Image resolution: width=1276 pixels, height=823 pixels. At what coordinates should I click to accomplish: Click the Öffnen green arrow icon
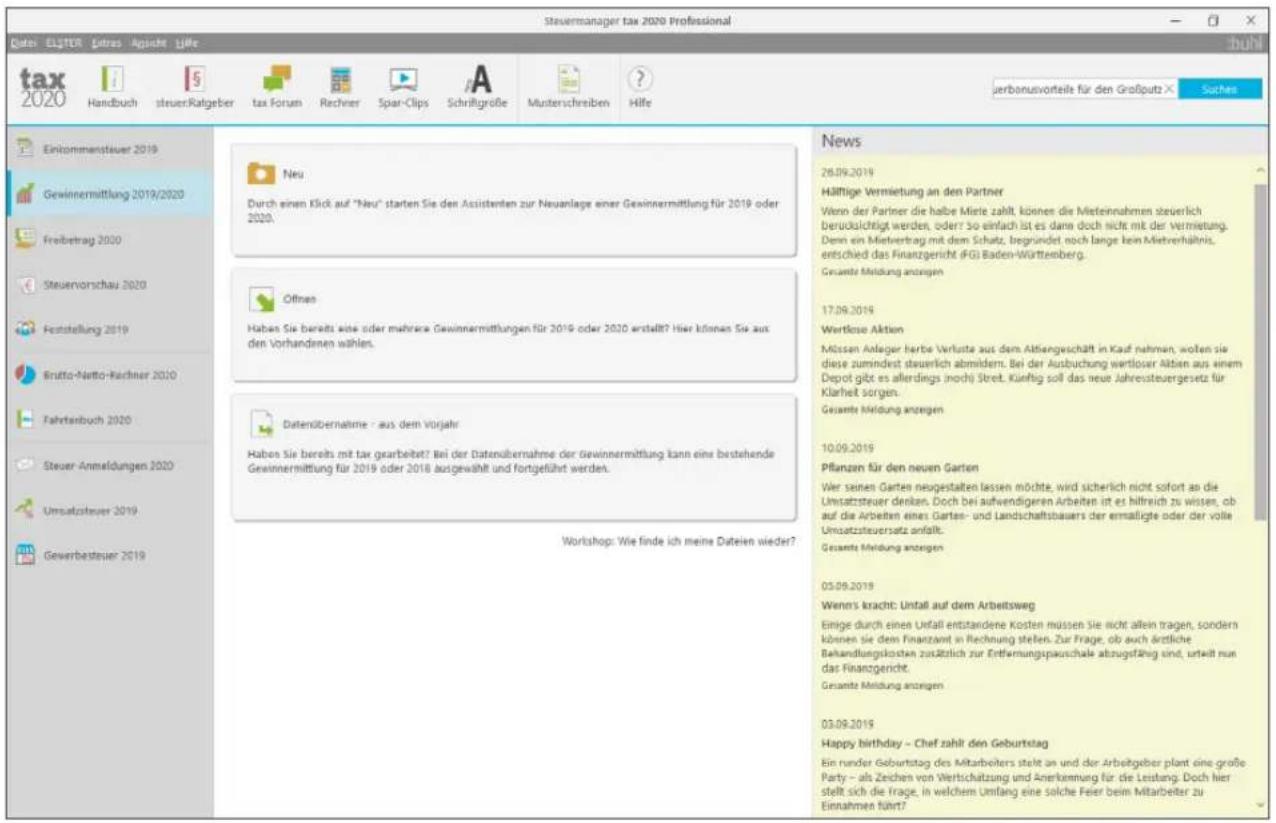click(x=261, y=298)
